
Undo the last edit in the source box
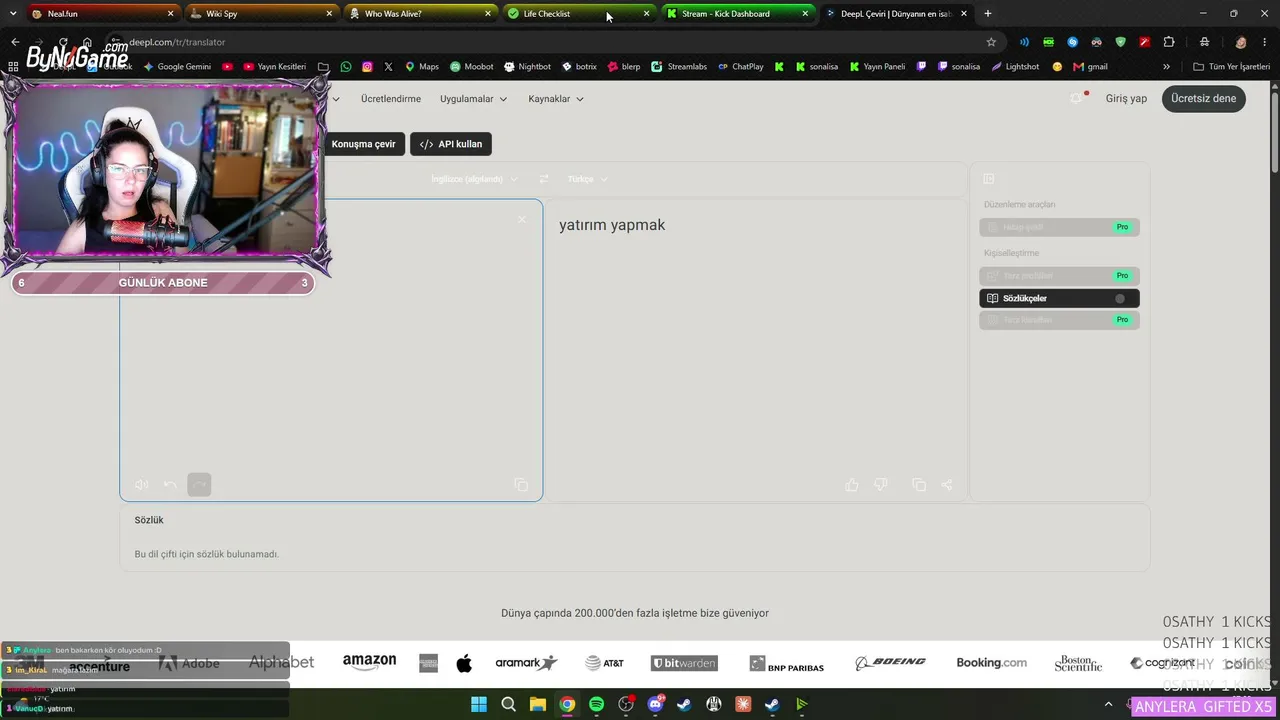pyautogui.click(x=170, y=485)
